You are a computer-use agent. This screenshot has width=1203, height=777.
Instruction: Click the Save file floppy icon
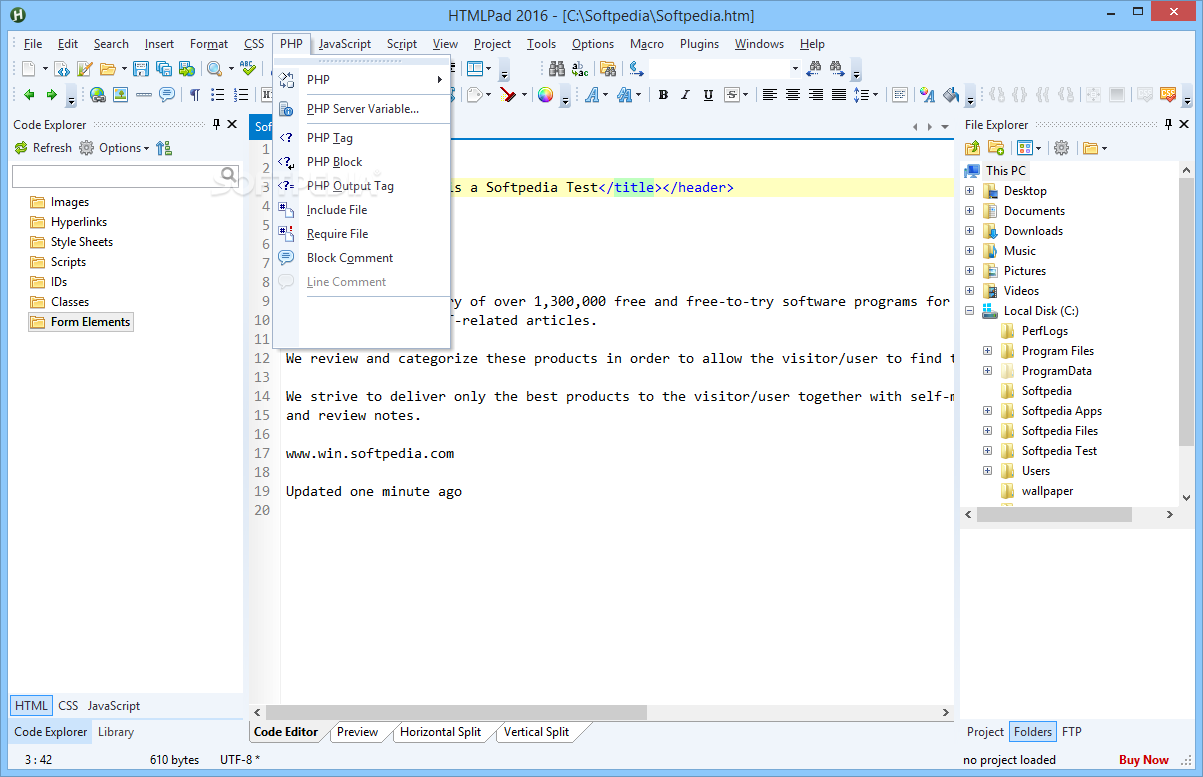pos(141,69)
